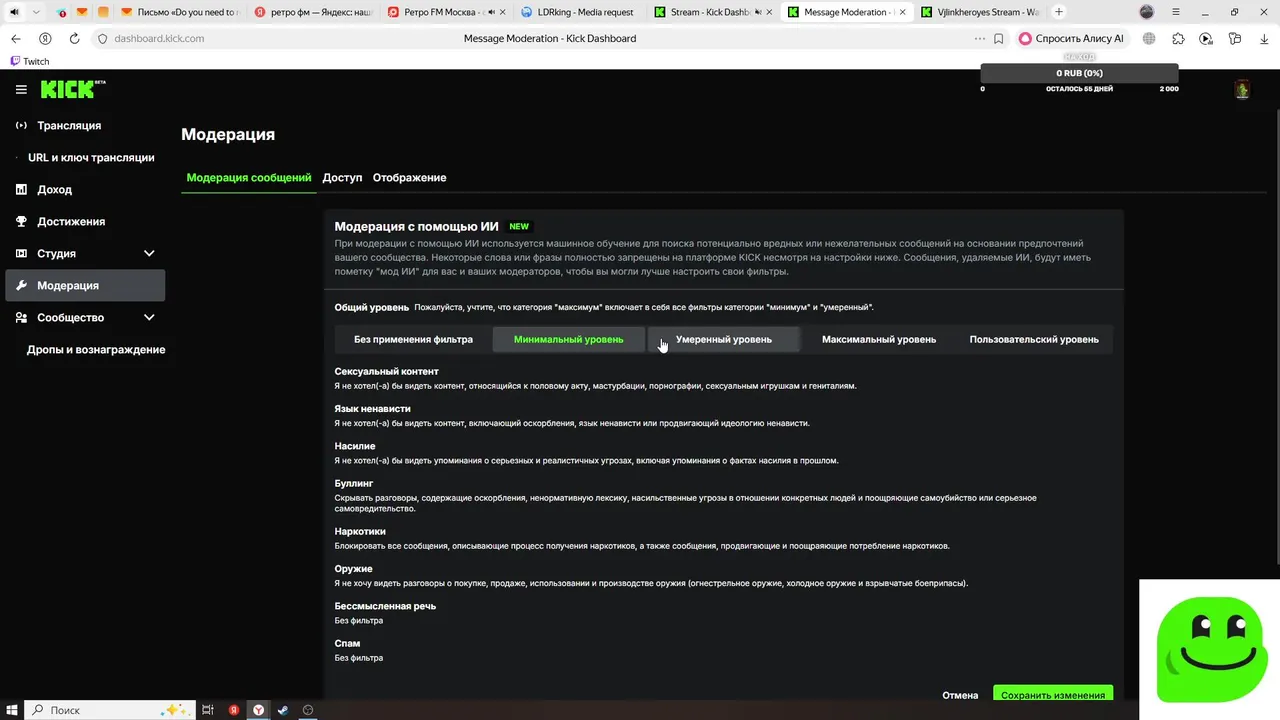This screenshot has width=1280, height=720.
Task: Click the Yandex Browser taskbar icon
Action: 258,710
